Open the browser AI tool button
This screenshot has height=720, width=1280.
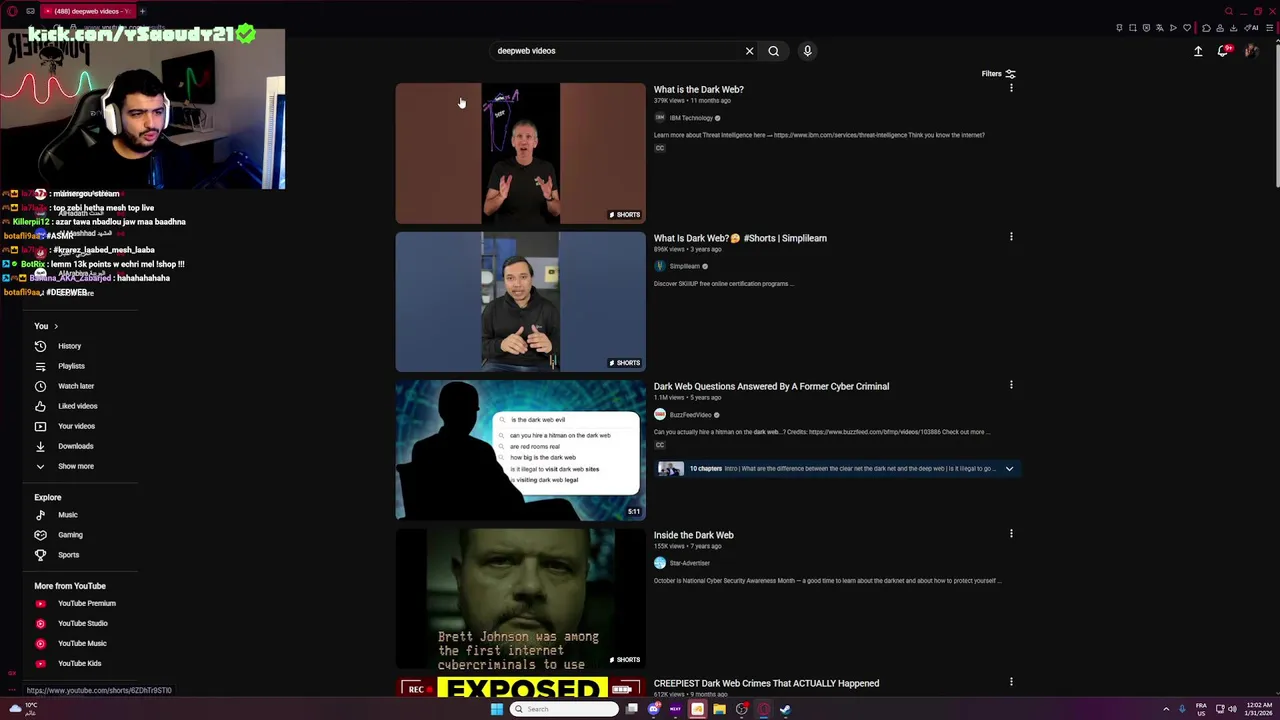click(x=1251, y=28)
